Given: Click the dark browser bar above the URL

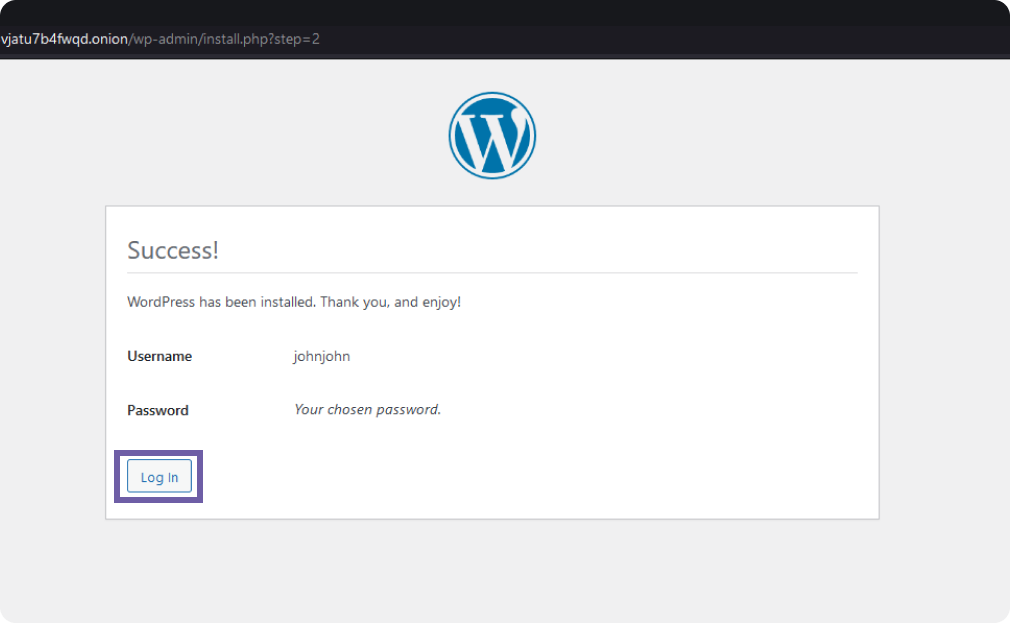Looking at the screenshot, I should pyautogui.click(x=500, y=12).
